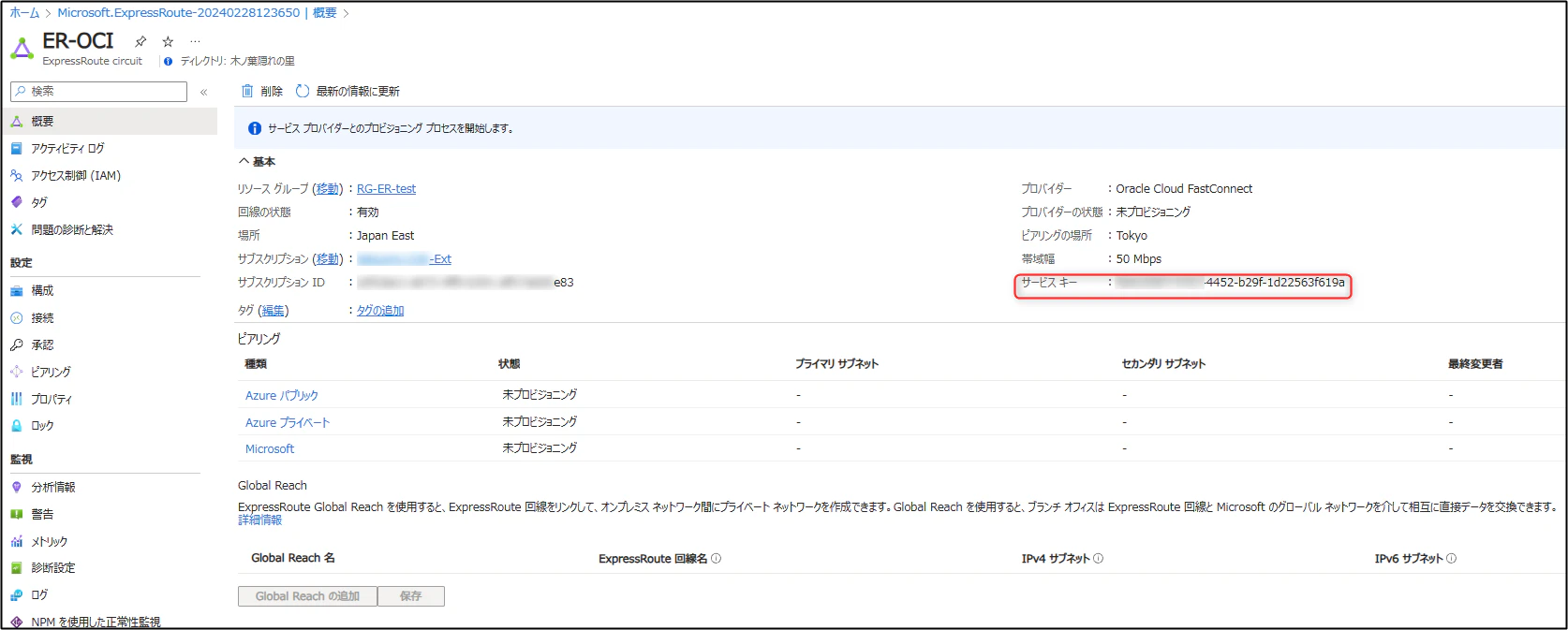The height and width of the screenshot is (630, 1568).
Task: Open 詳細情報 link under Global Reach
Action: point(259,520)
